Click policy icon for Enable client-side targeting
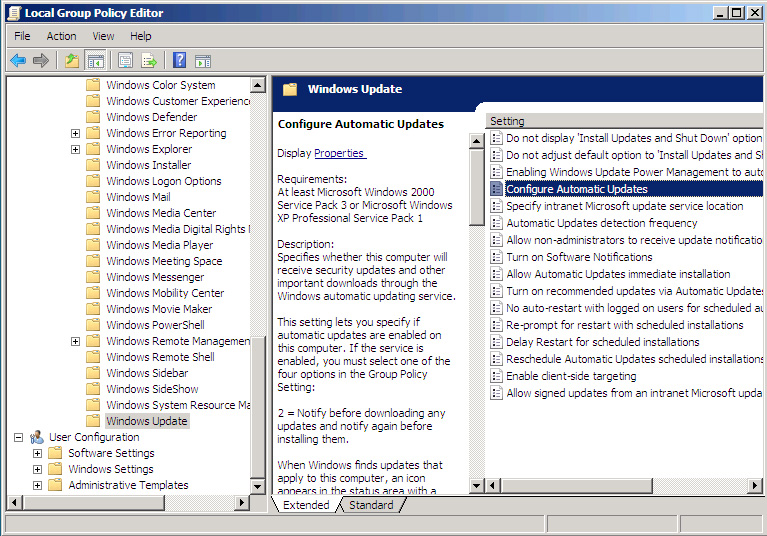The width and height of the screenshot is (767, 536). click(x=496, y=376)
